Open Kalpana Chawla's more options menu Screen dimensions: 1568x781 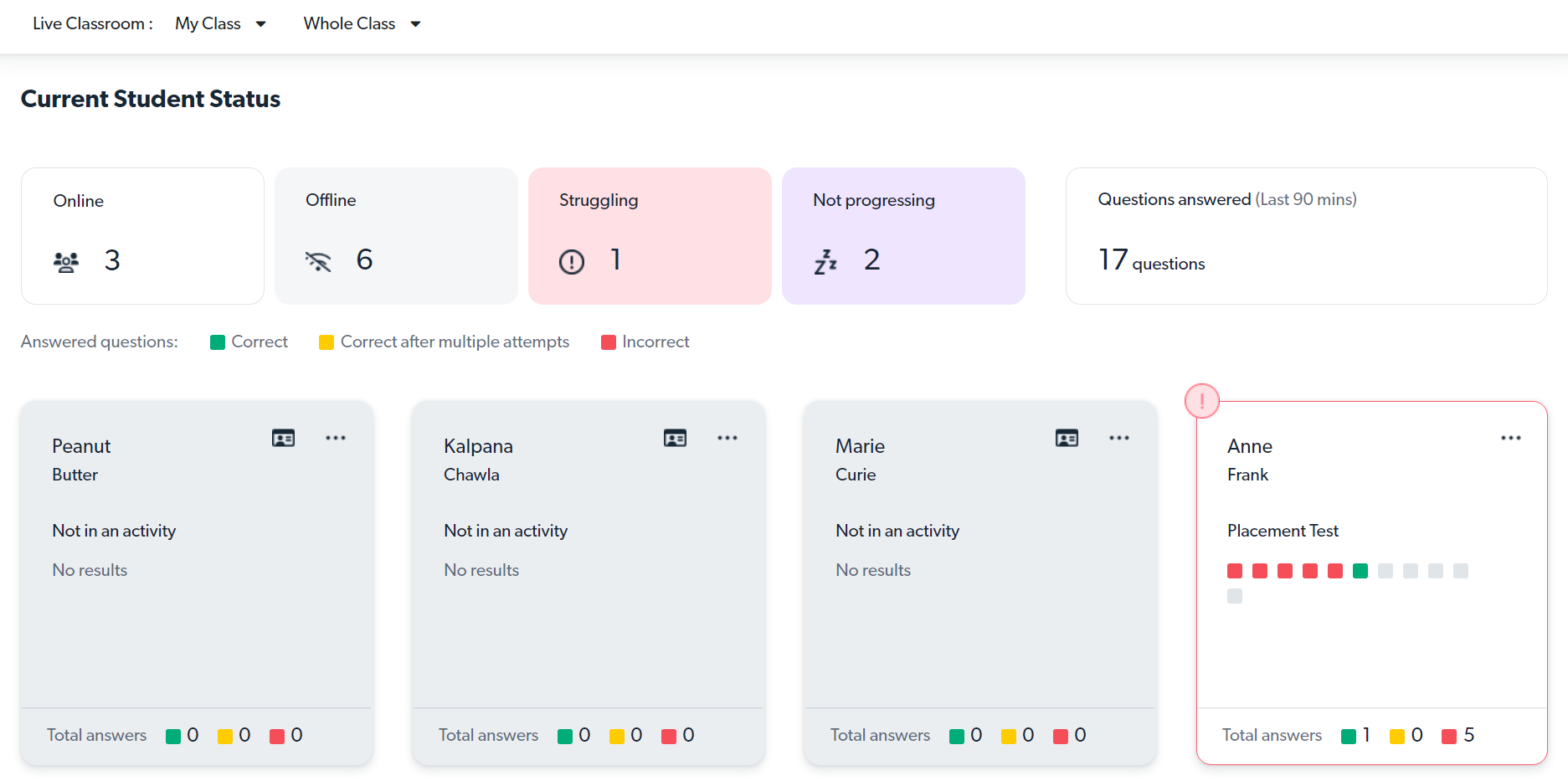(x=727, y=438)
